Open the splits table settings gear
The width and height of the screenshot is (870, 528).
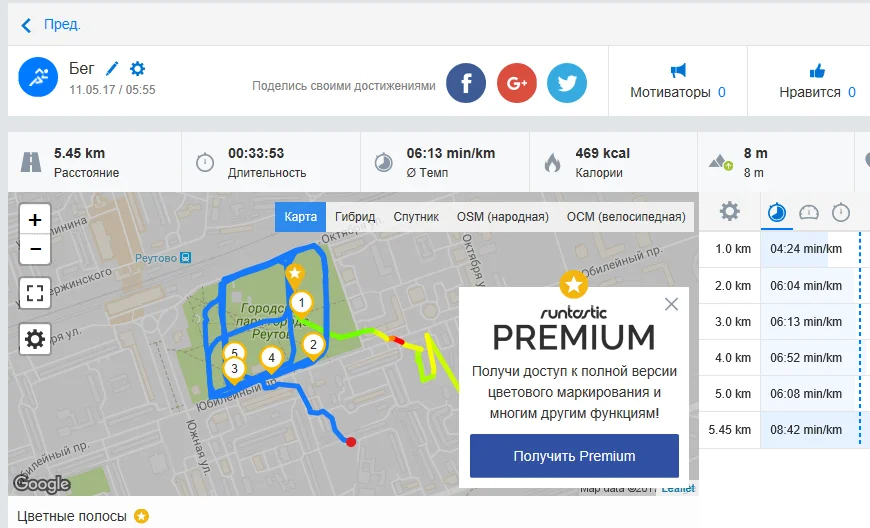click(x=730, y=211)
